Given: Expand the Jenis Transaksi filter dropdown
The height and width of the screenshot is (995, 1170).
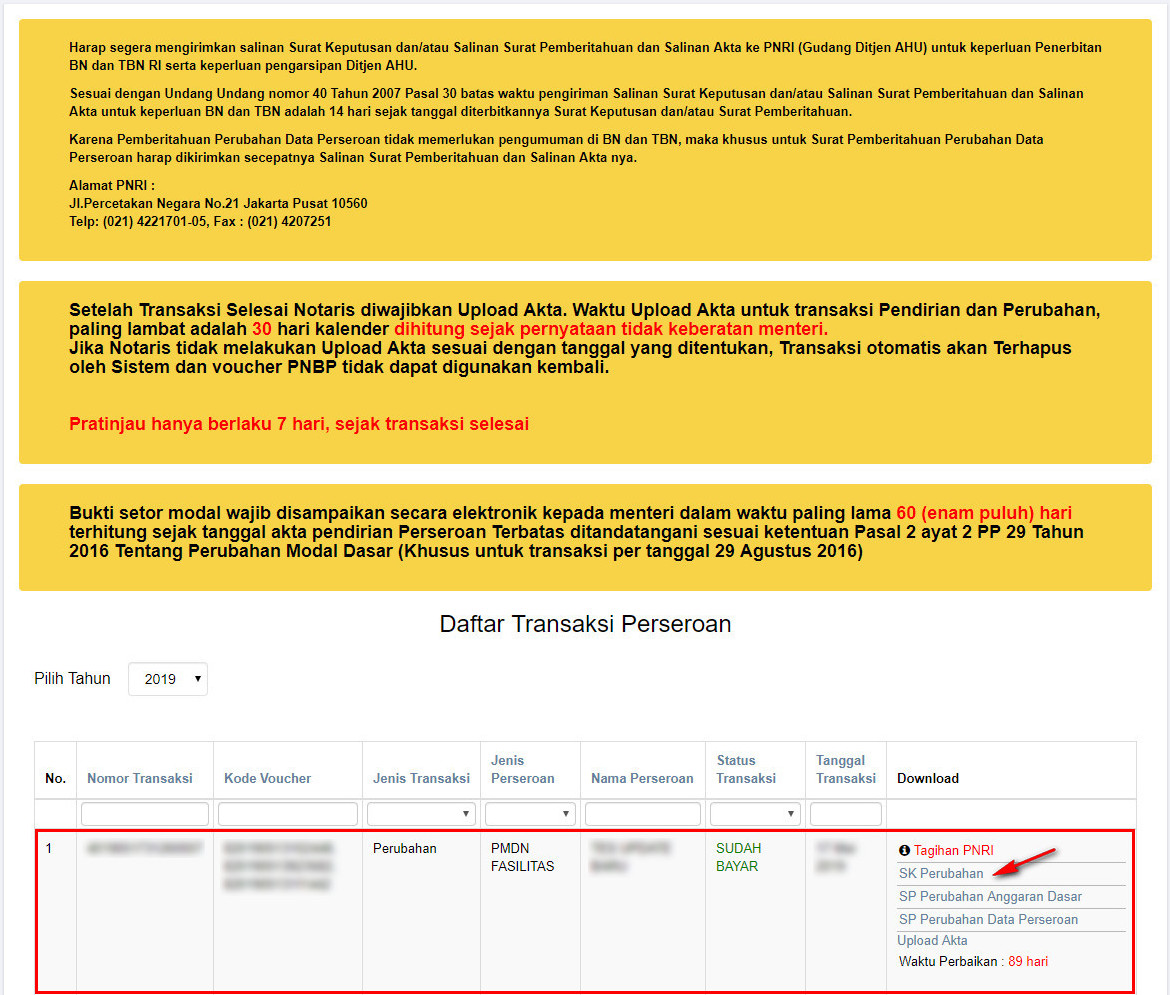Looking at the screenshot, I should [420, 814].
